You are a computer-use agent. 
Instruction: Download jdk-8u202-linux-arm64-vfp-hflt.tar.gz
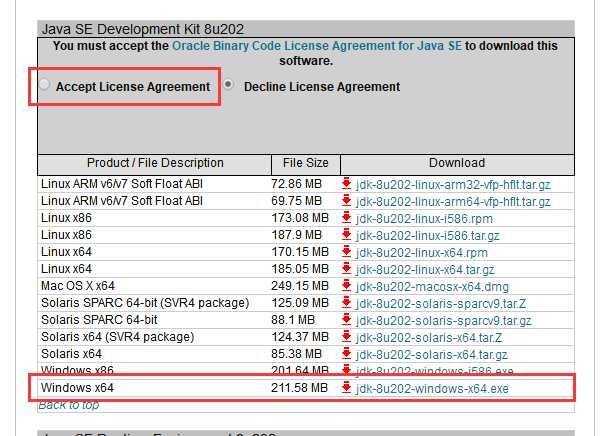pyautogui.click(x=453, y=202)
